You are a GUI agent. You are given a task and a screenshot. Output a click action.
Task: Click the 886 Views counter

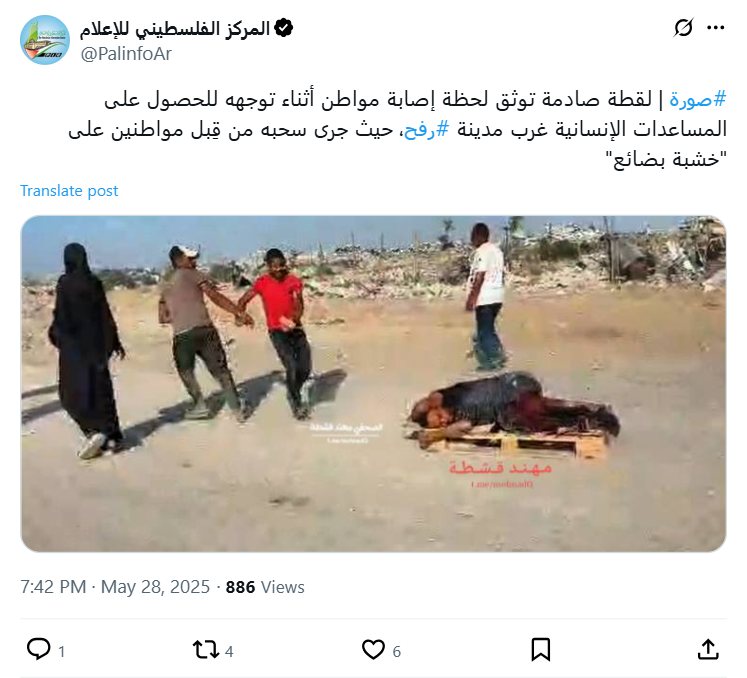[265, 587]
